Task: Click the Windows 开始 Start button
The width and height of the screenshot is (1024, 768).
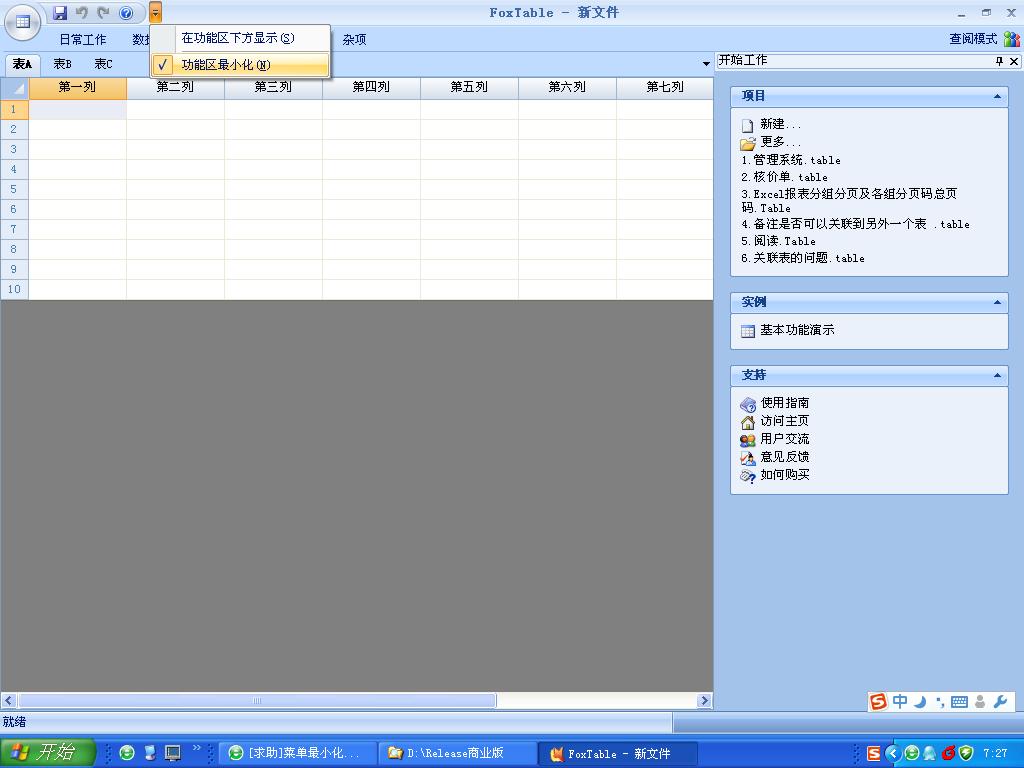Action: pyautogui.click(x=48, y=753)
